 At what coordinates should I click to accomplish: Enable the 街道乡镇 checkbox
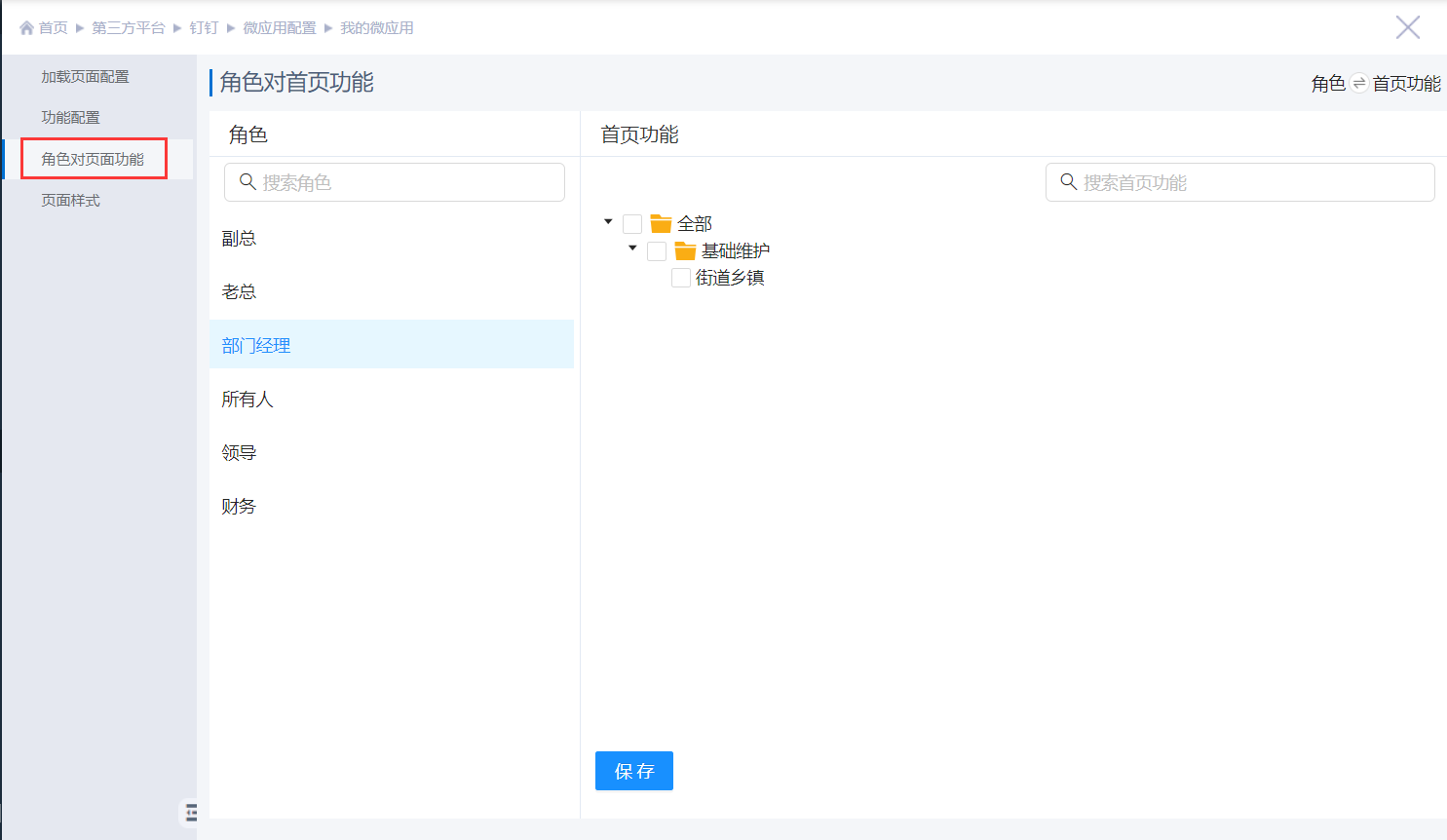(681, 279)
